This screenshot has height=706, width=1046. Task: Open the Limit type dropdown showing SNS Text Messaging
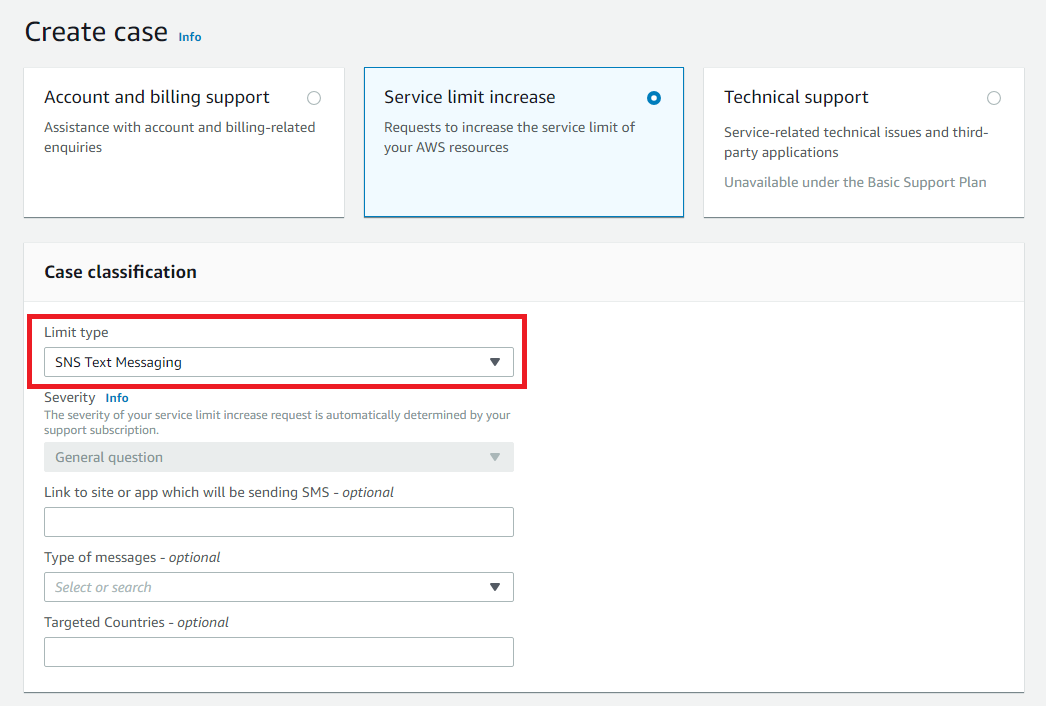point(279,362)
